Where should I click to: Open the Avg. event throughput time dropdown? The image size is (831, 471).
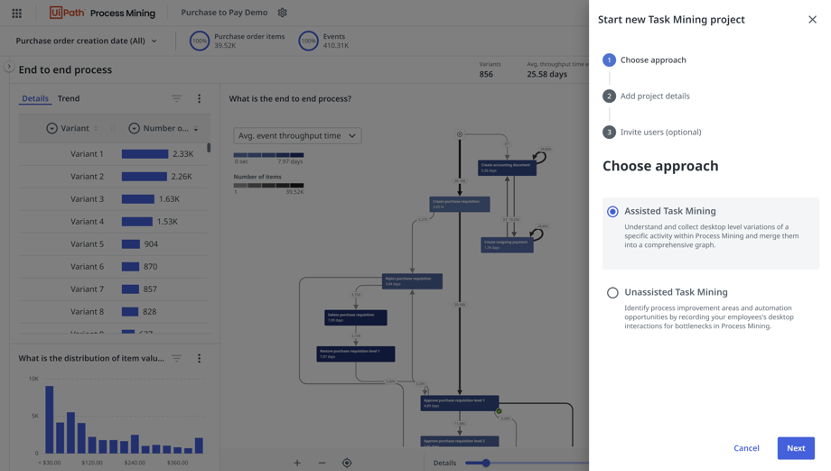click(x=297, y=136)
